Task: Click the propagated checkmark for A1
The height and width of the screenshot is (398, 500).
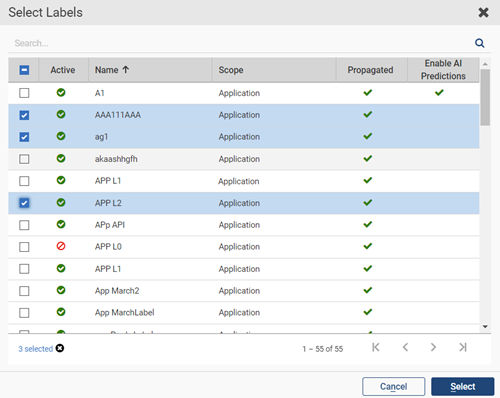Action: (x=368, y=92)
